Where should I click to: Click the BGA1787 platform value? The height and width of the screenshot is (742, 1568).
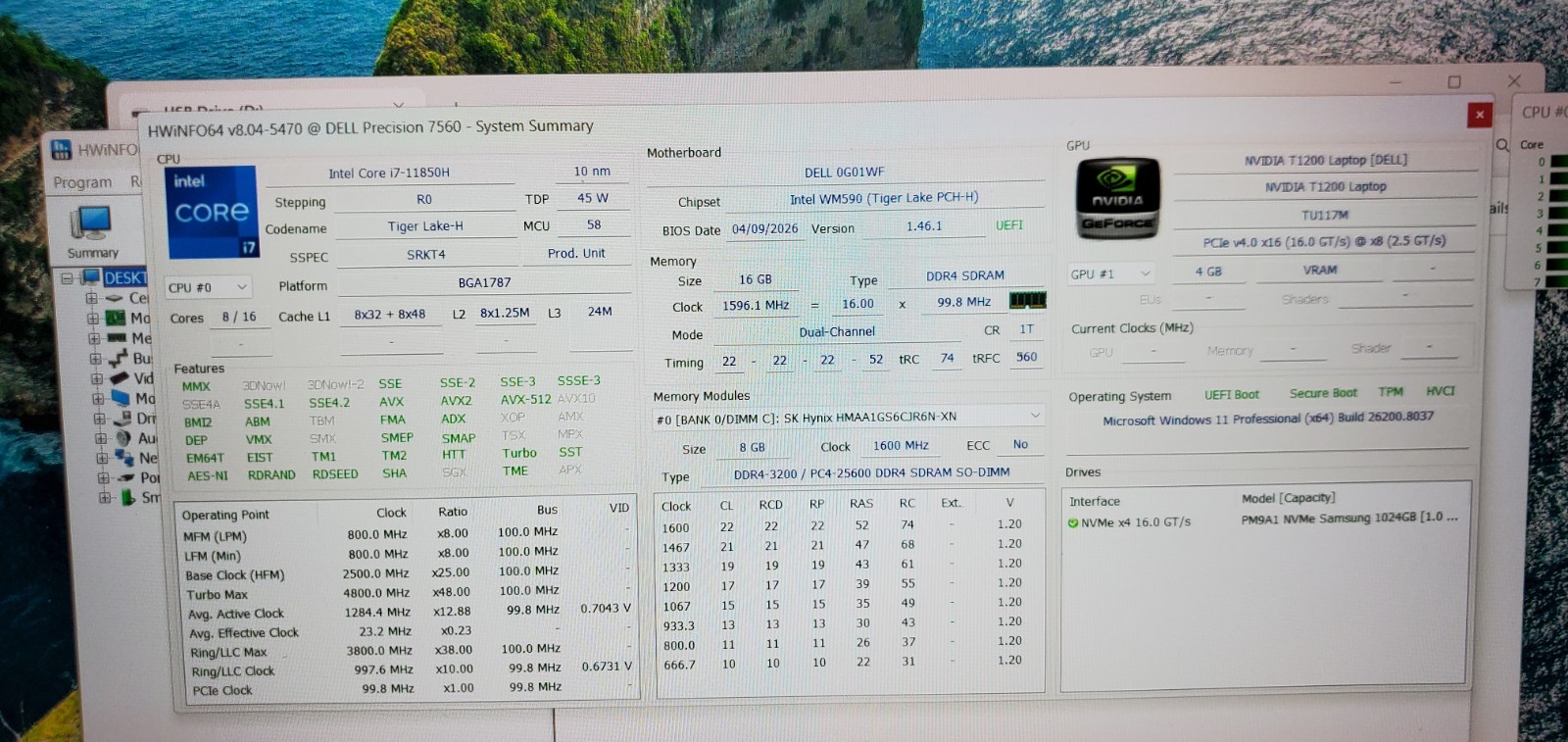click(485, 283)
